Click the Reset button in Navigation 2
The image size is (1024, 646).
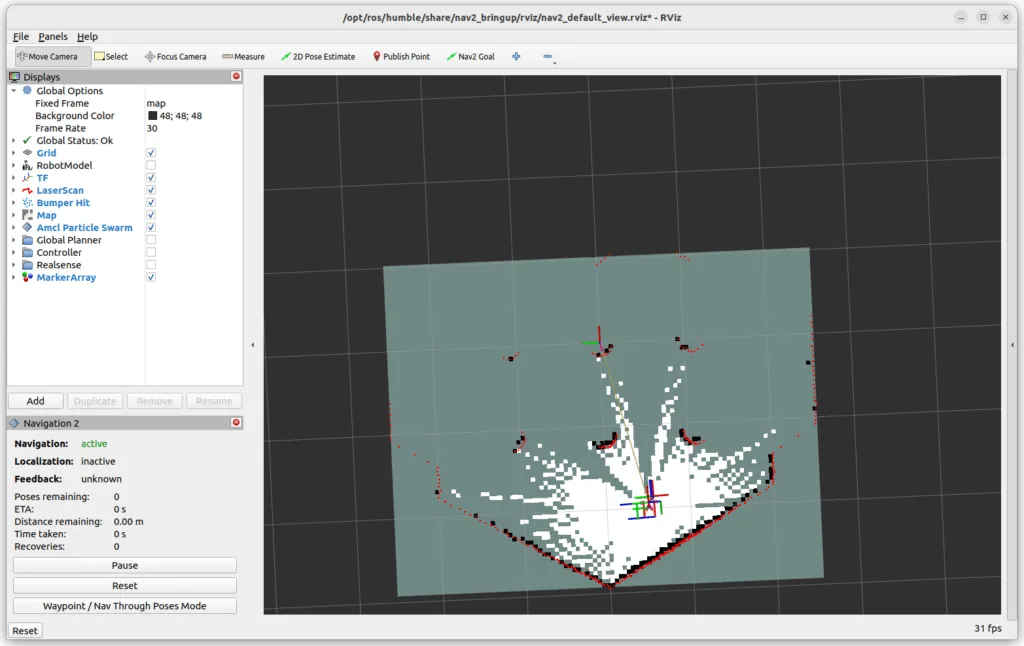tap(125, 586)
